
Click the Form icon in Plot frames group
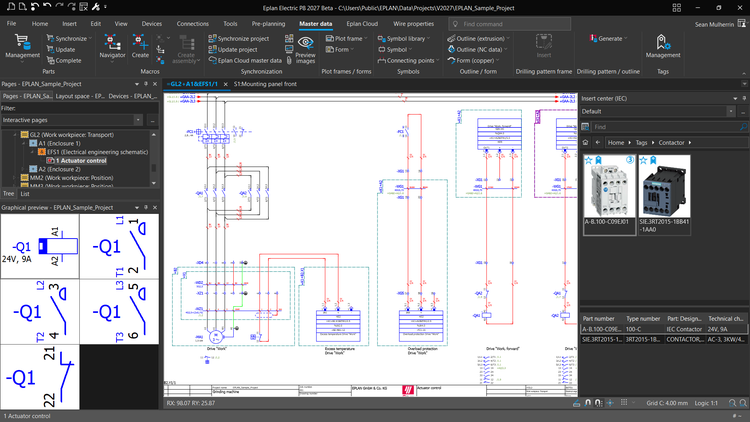click(330, 49)
